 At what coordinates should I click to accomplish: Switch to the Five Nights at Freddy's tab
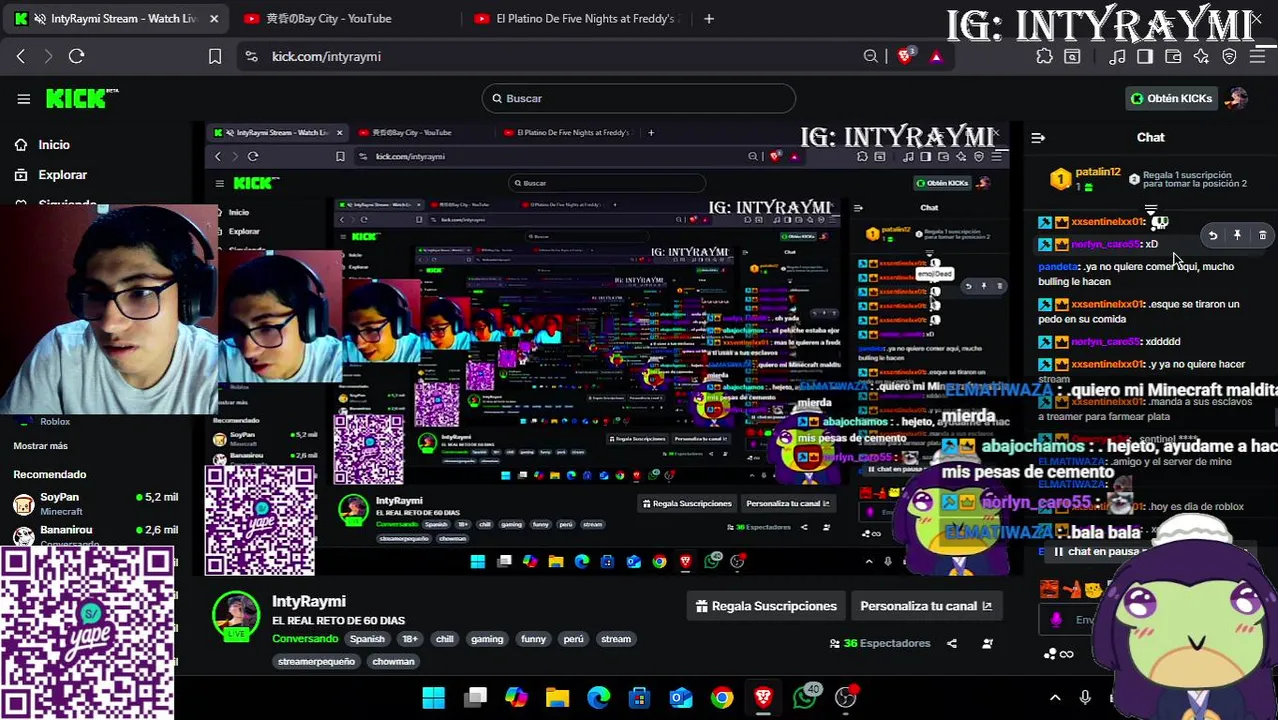click(x=578, y=18)
